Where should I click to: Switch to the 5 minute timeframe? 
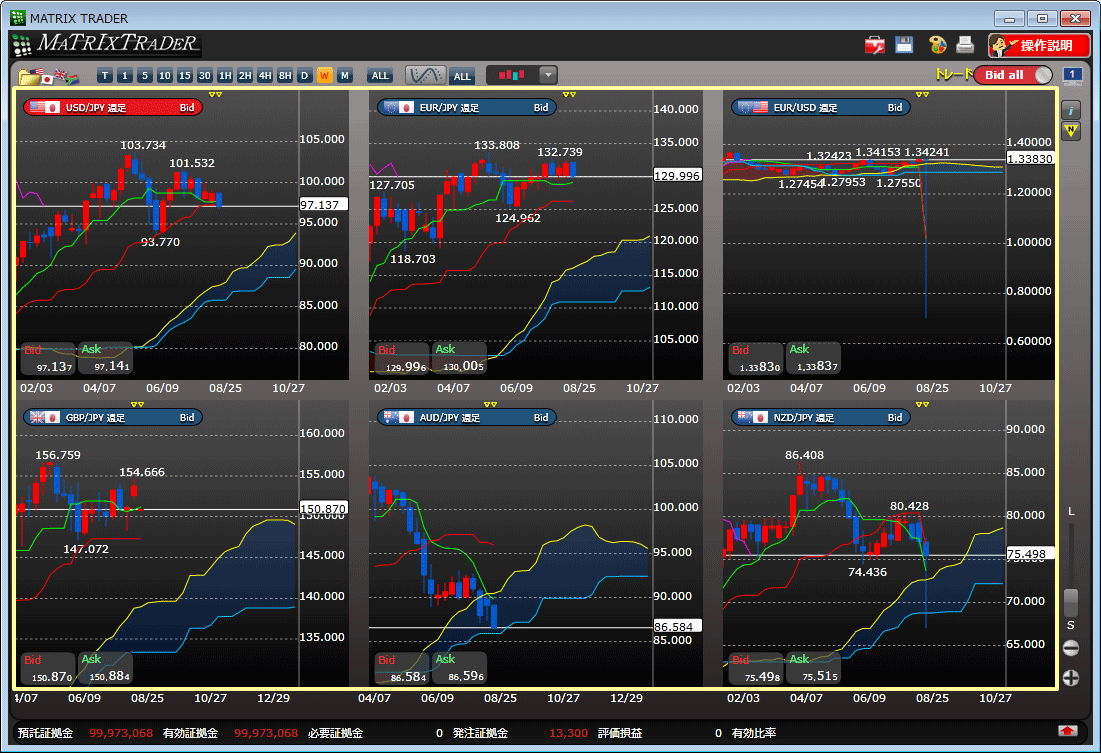[145, 76]
